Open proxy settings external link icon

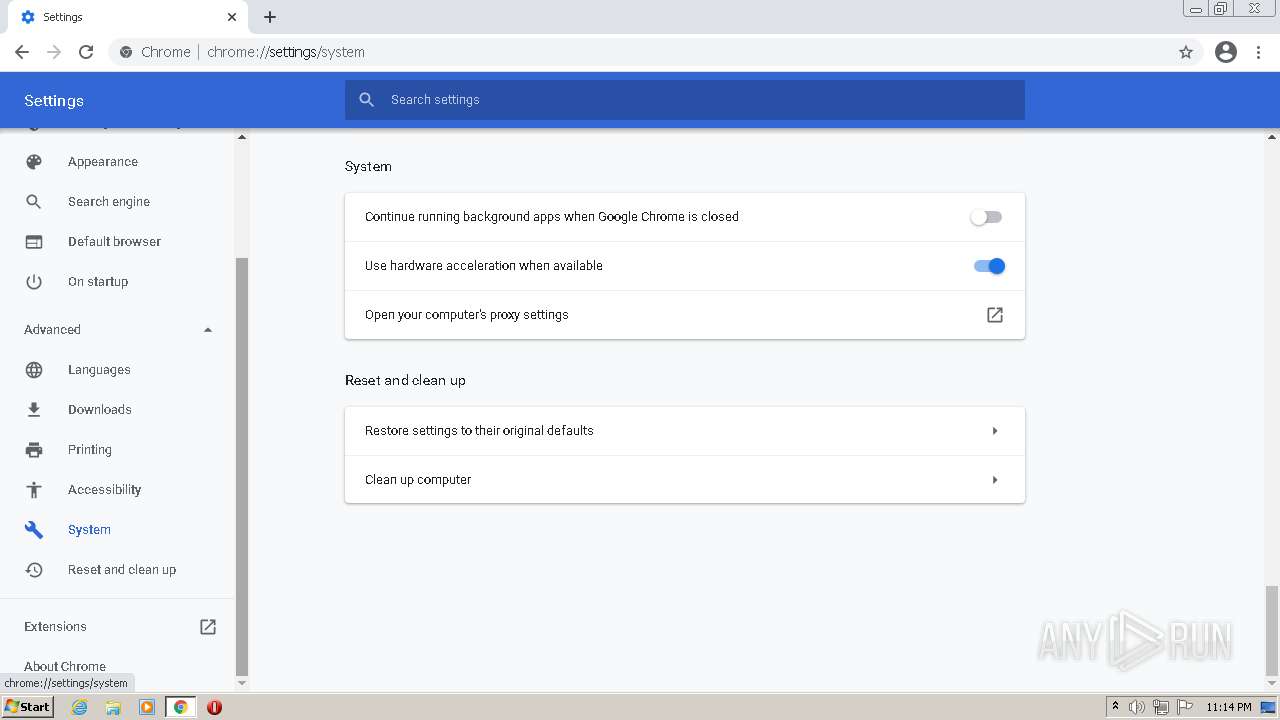tap(995, 315)
